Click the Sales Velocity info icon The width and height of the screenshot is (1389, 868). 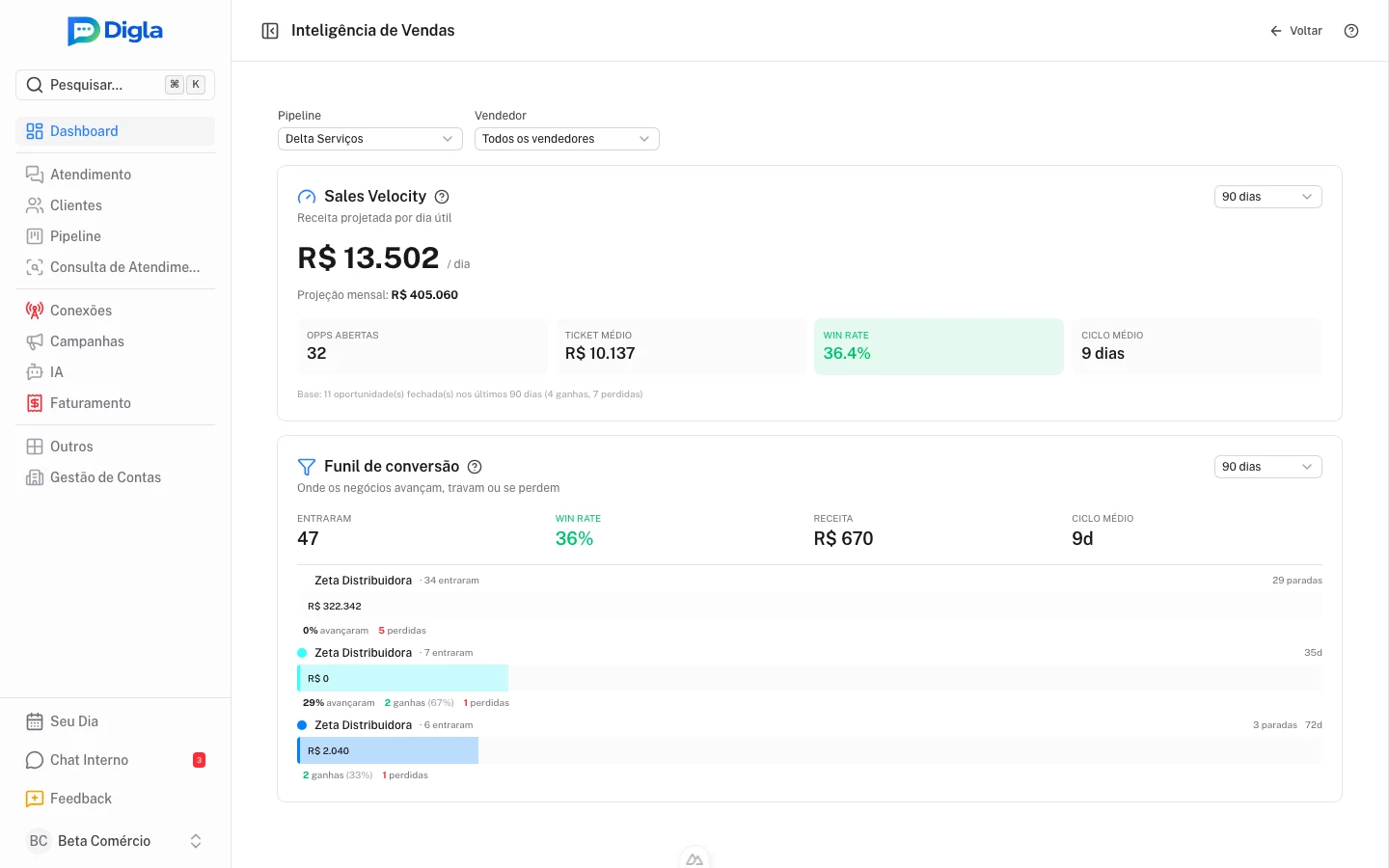tap(442, 197)
